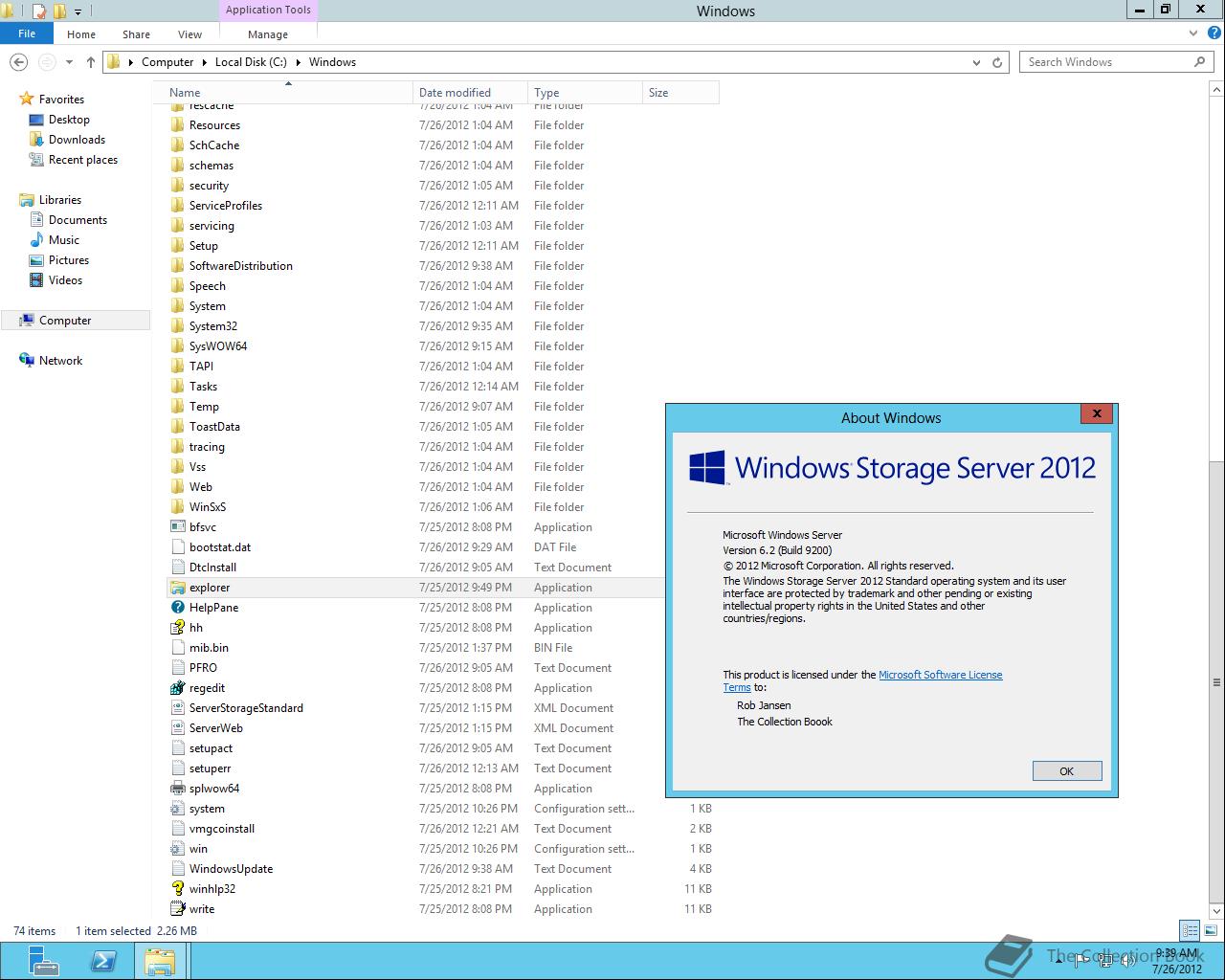This screenshot has height=980, width=1225.
Task: Close the About Windows dialog
Action: click(1097, 413)
